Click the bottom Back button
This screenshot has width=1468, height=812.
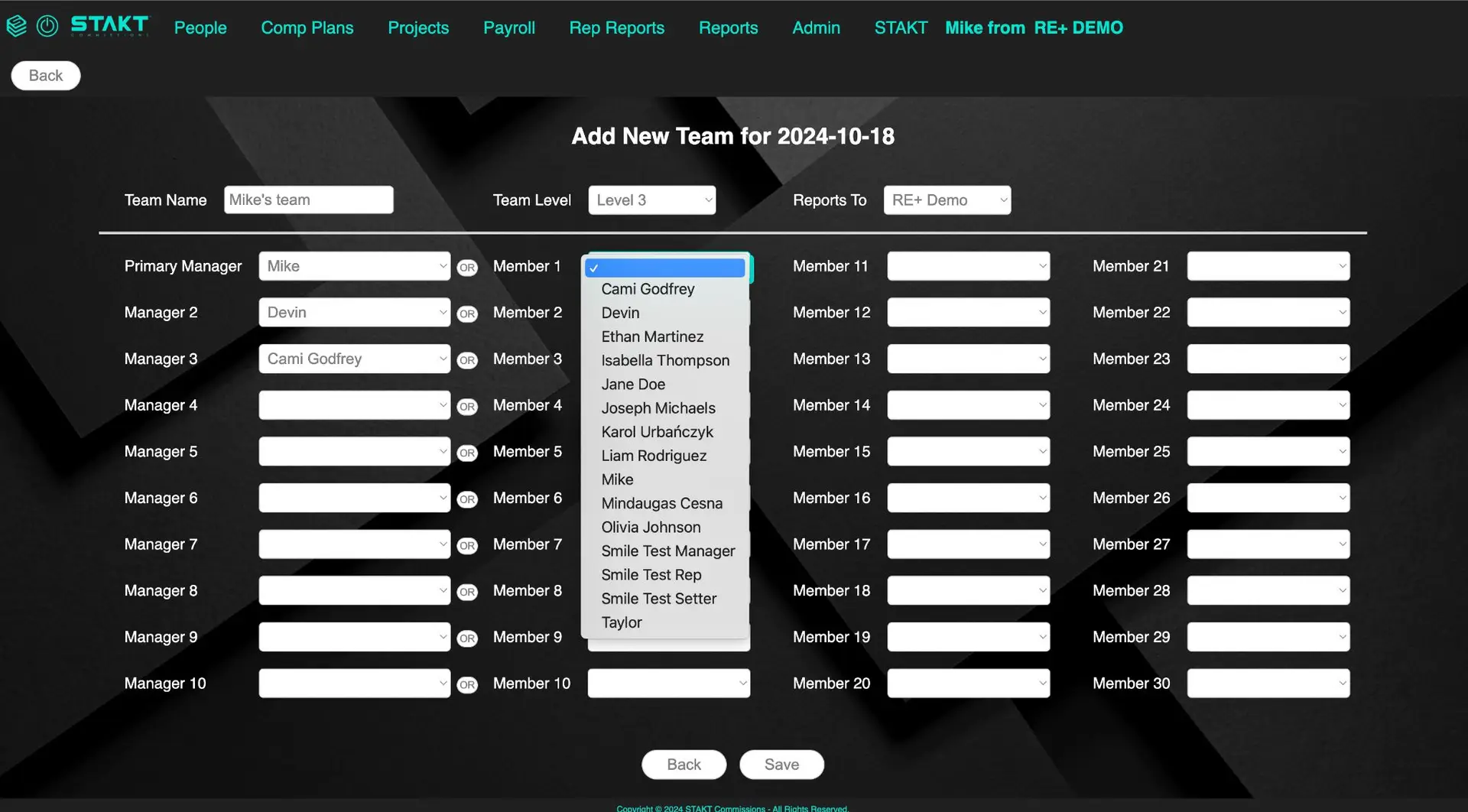click(x=684, y=765)
